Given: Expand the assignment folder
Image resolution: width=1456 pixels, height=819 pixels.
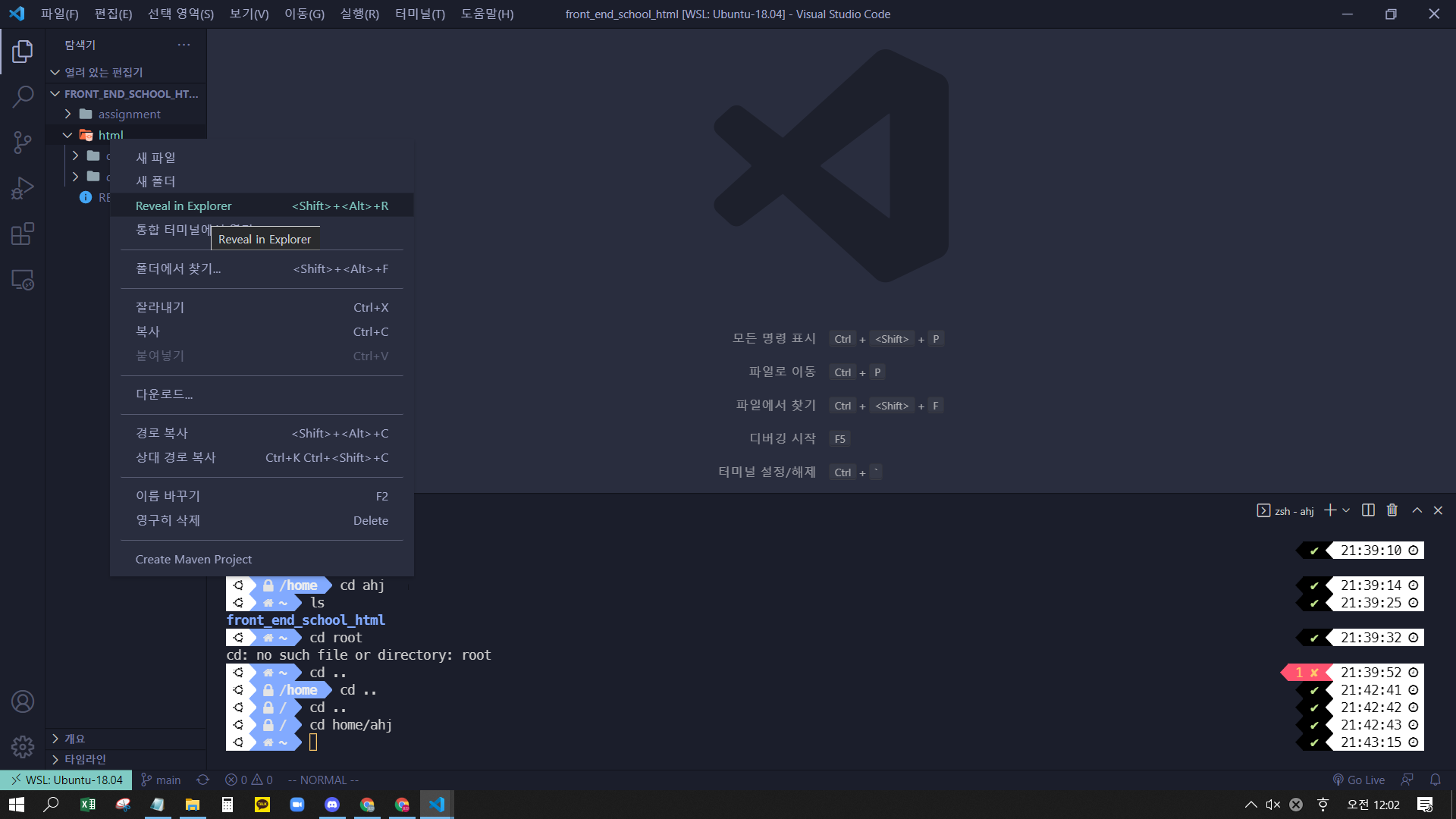Looking at the screenshot, I should coord(129,114).
